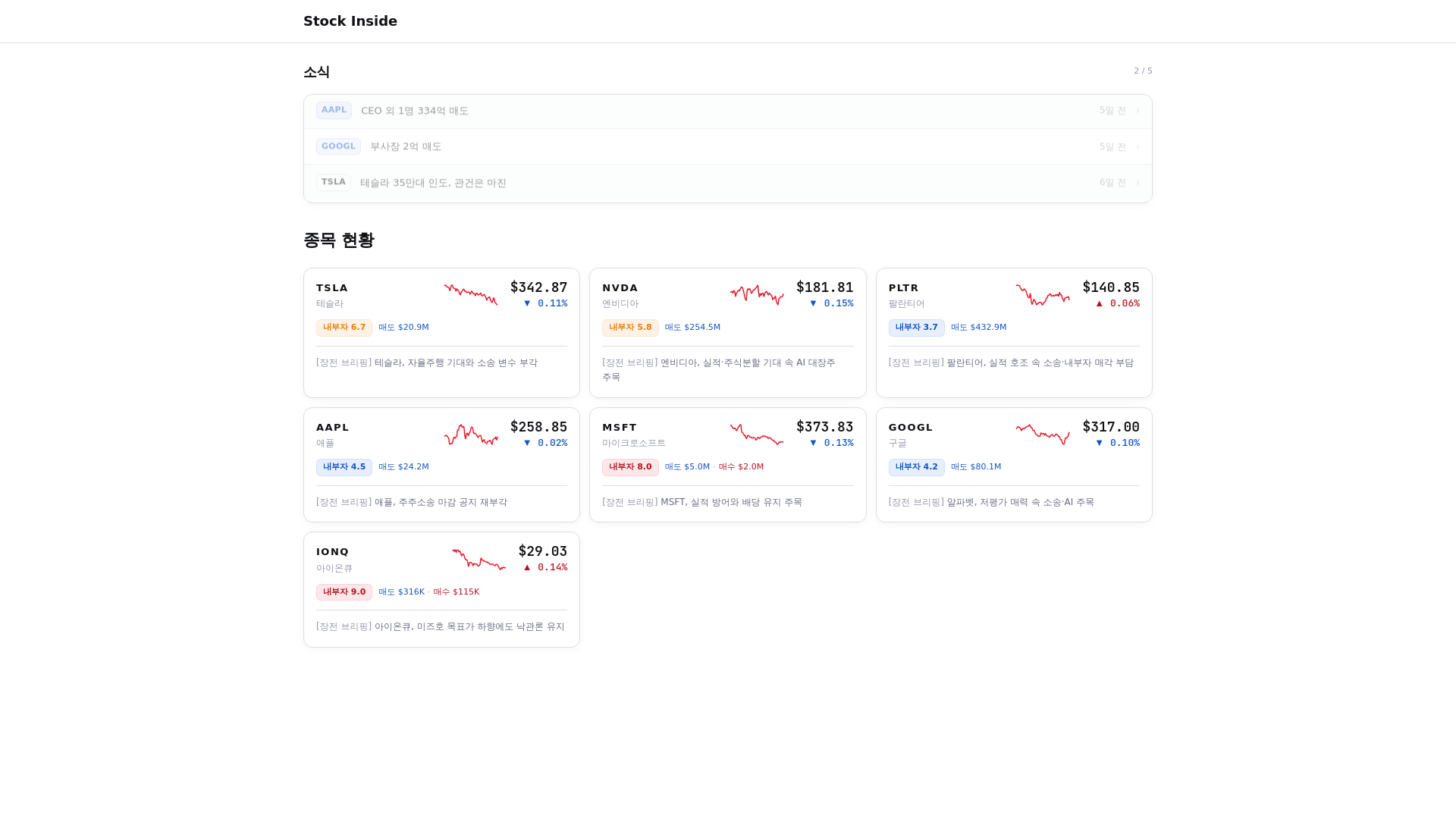1456x819 pixels.
Task: Open the 팔란티어 실적 호조 briefing headline
Action: point(1011,363)
